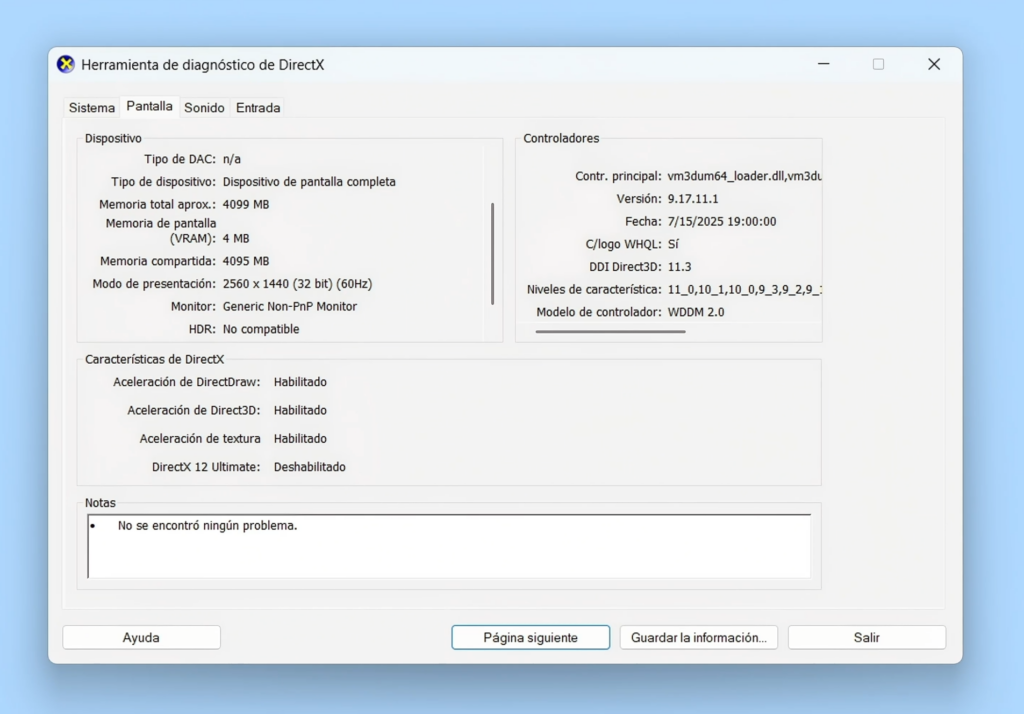The image size is (1024, 714).
Task: Click the Dispositivo panel vertical scrollbar
Action: pyautogui.click(x=492, y=250)
